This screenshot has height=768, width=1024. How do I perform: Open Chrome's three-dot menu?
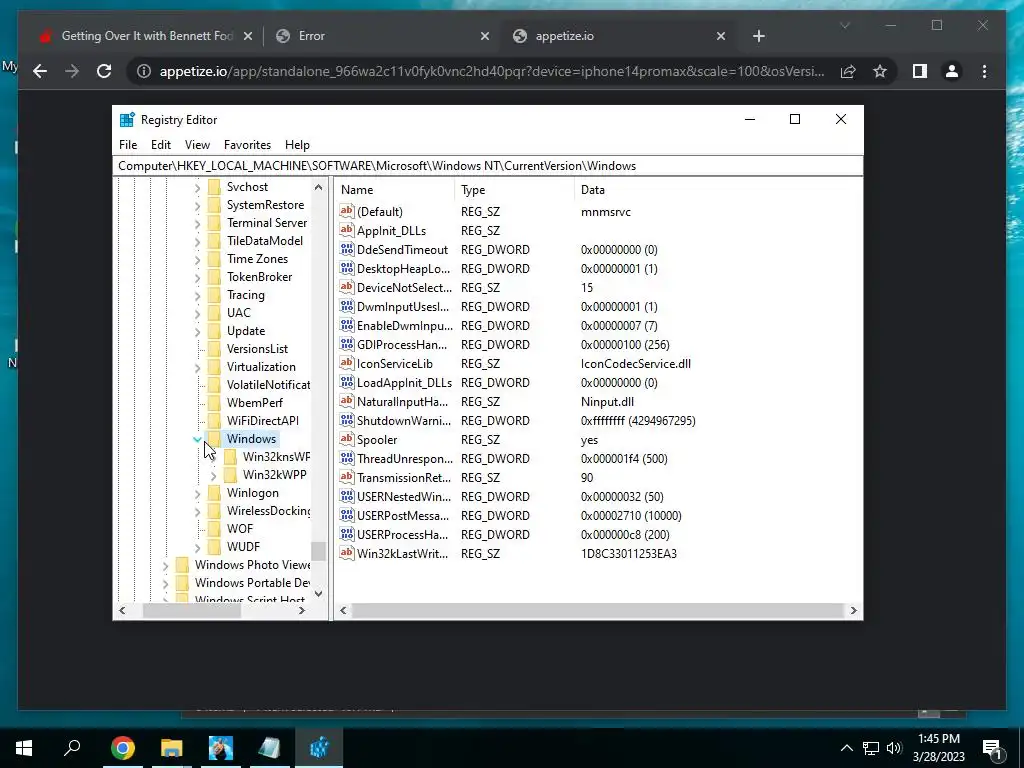click(984, 71)
